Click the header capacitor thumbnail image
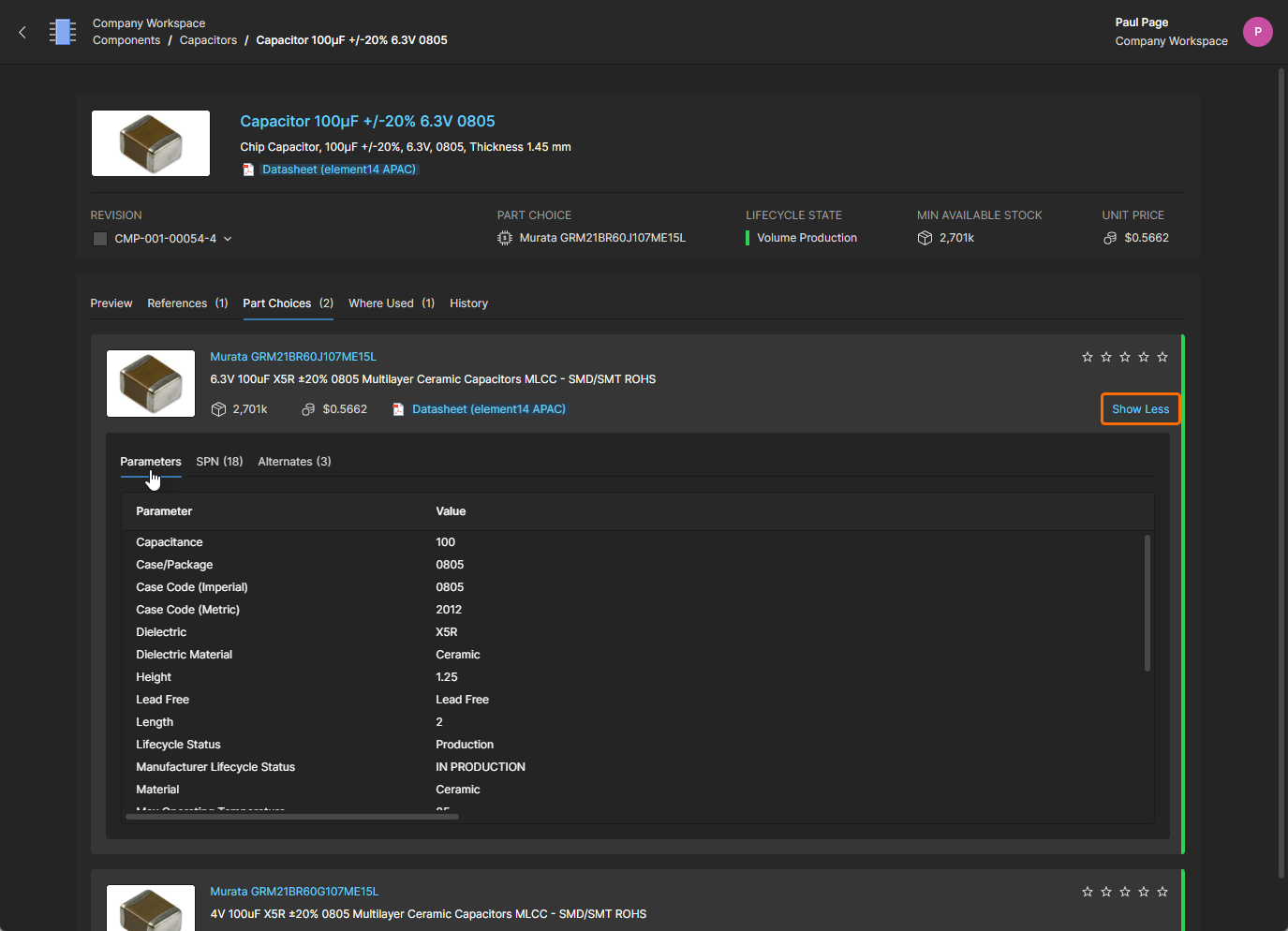The image size is (1288, 931). [151, 143]
